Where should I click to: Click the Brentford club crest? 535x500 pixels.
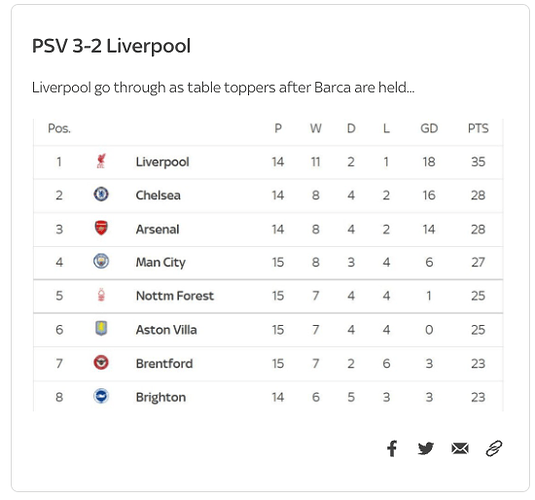point(101,362)
